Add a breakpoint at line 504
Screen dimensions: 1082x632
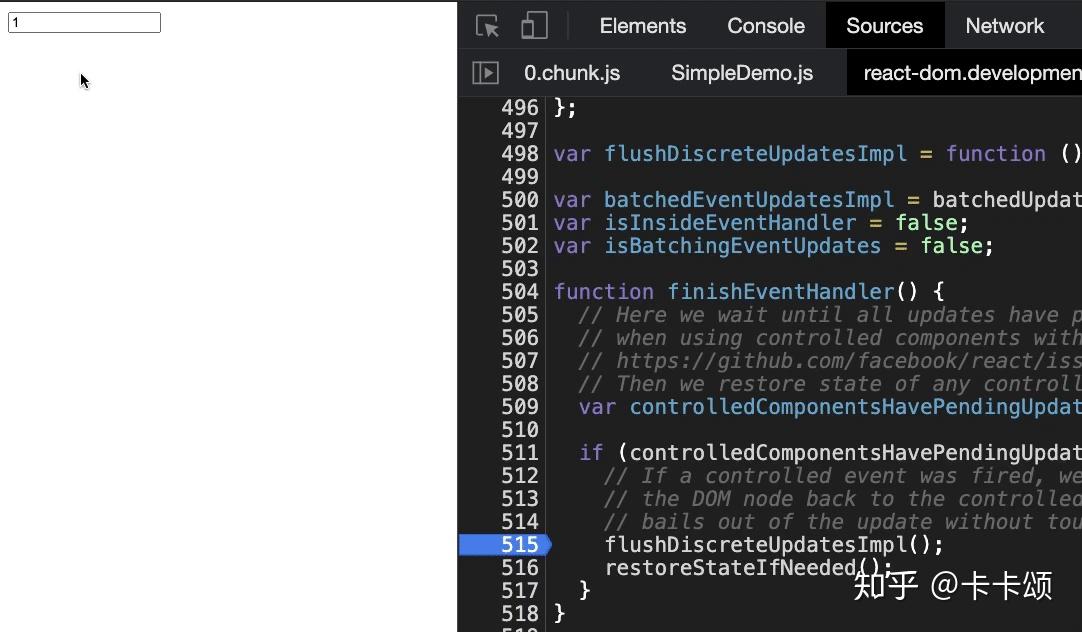click(x=520, y=292)
